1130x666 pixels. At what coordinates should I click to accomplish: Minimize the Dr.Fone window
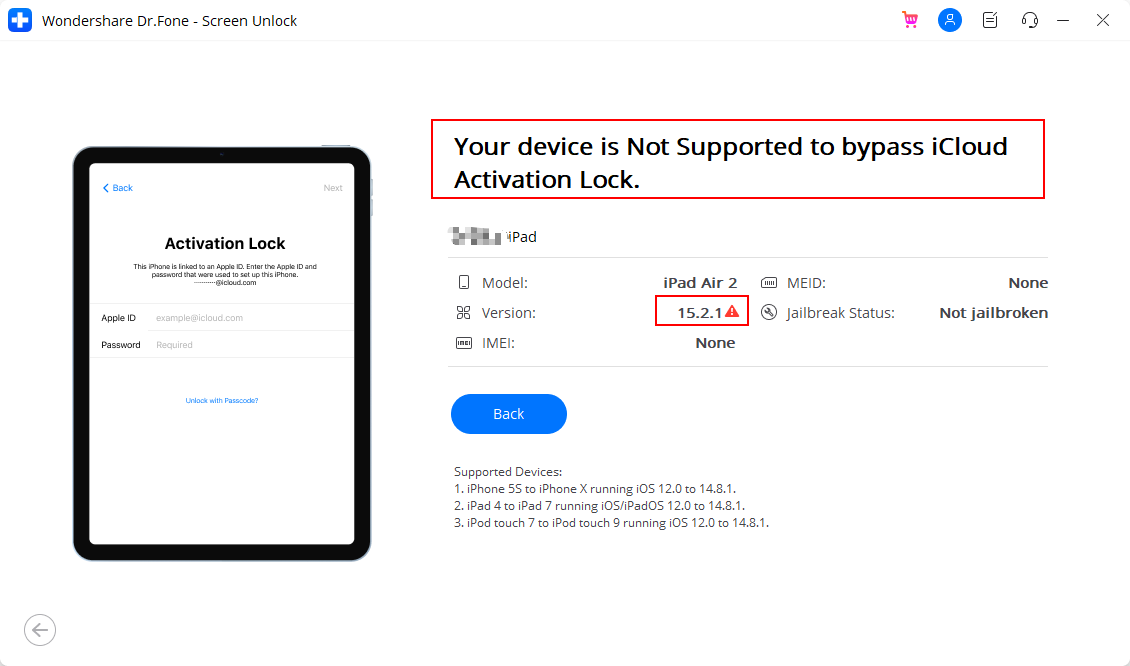coord(1063,20)
